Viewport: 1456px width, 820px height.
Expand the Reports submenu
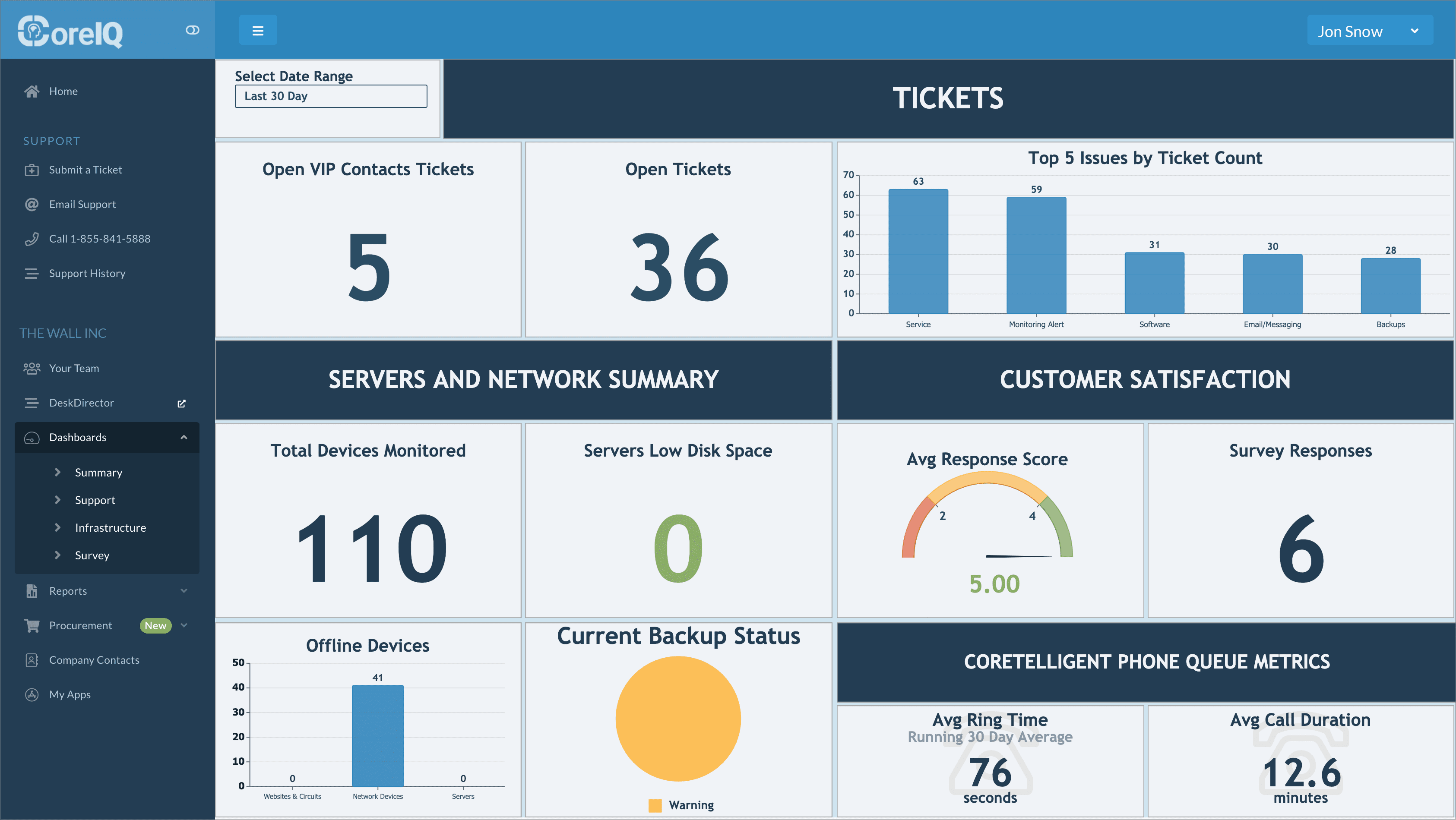184,590
